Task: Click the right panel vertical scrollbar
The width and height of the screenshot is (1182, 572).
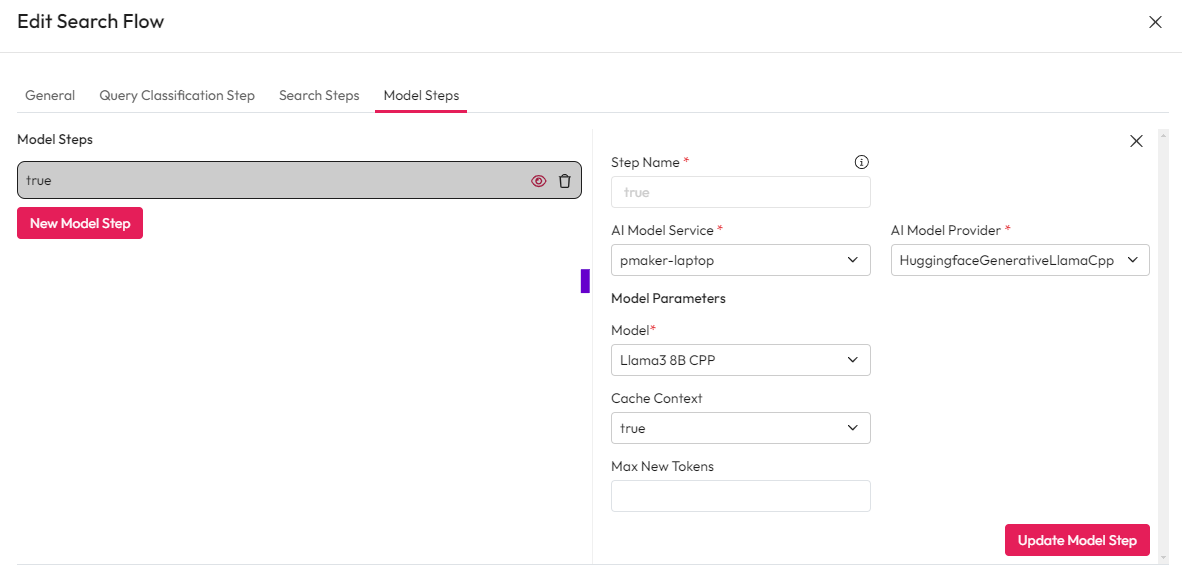Action: pyautogui.click(x=1162, y=340)
